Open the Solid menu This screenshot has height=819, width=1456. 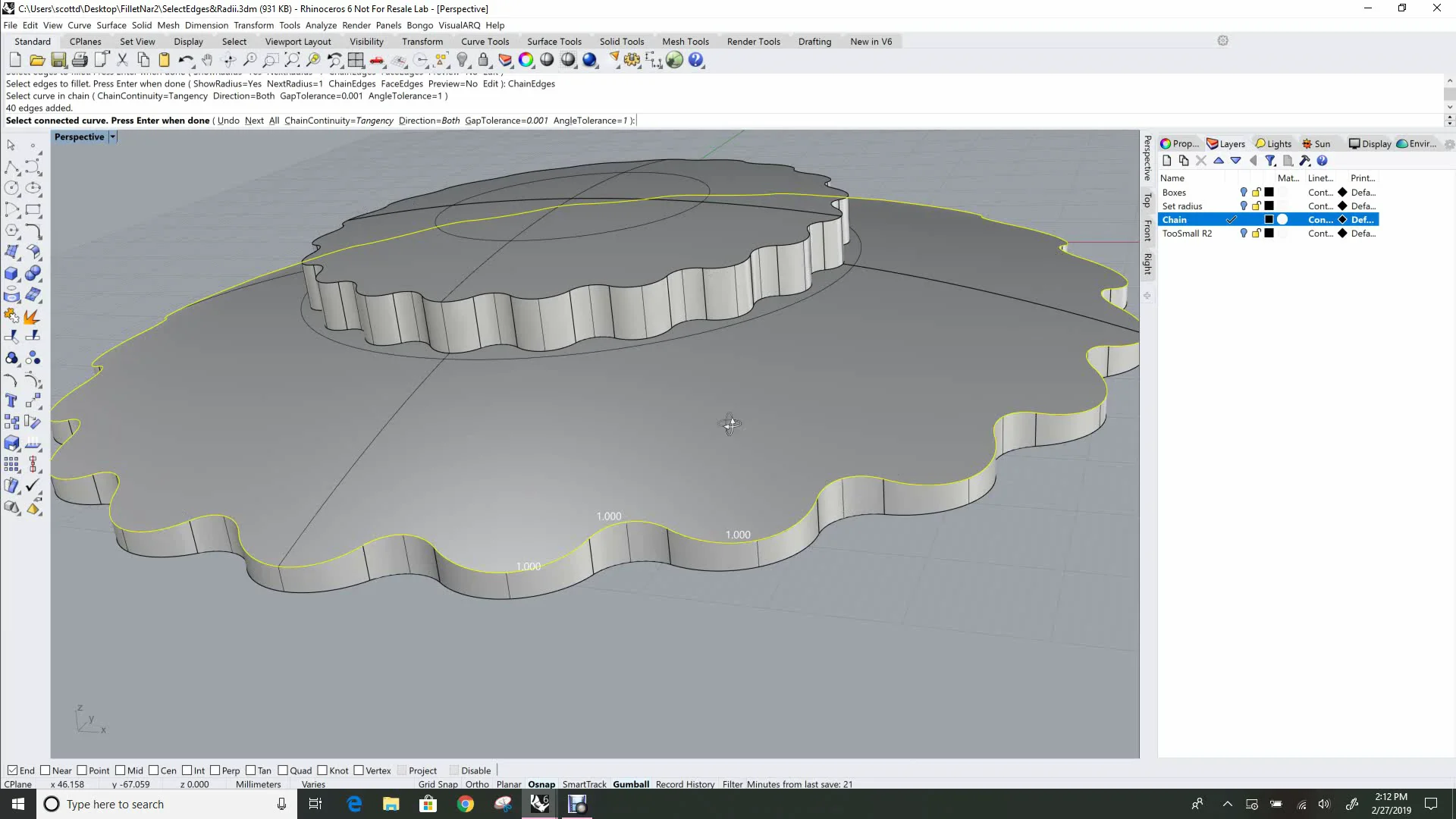[142, 25]
